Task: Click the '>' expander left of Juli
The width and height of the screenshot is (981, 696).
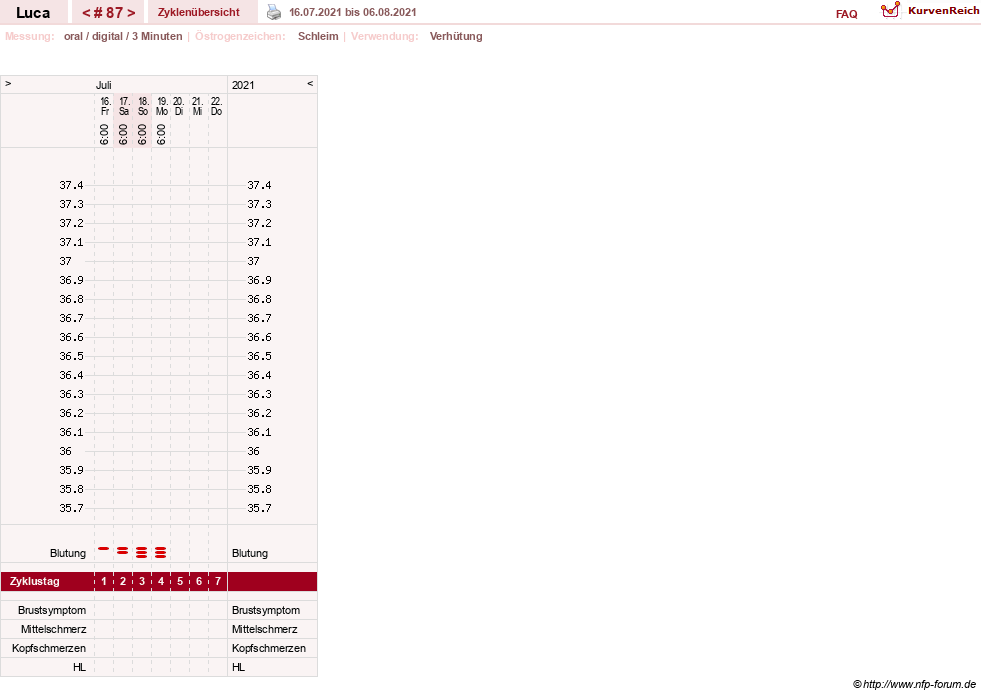Action: coord(8,83)
